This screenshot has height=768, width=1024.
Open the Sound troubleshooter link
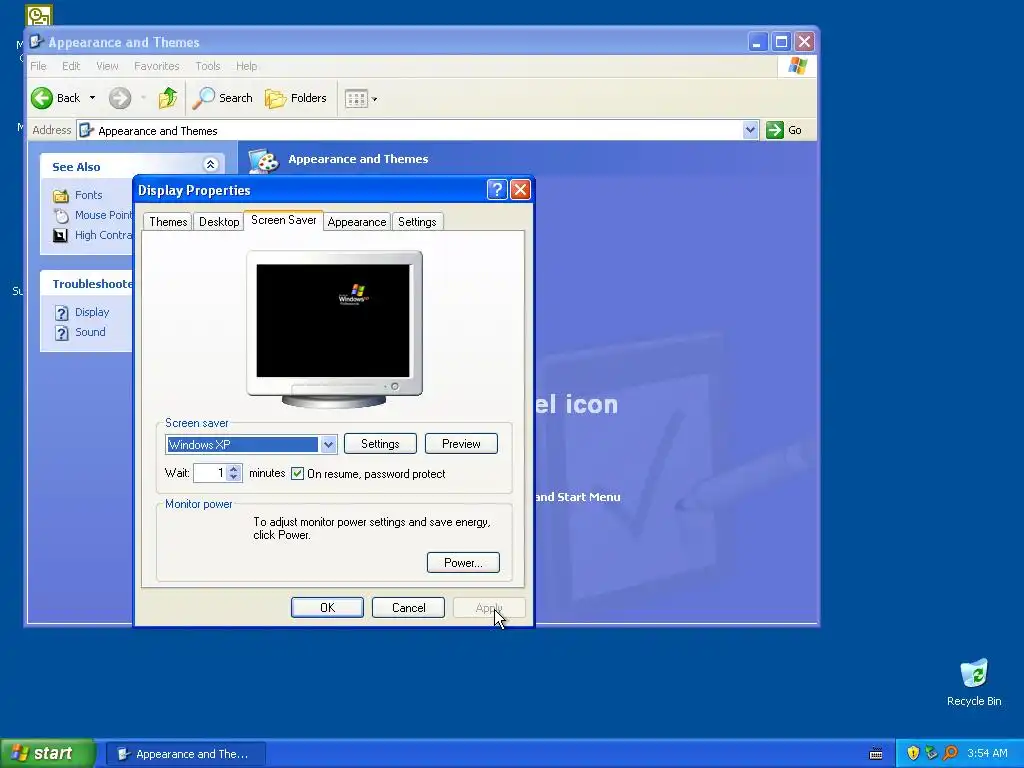[x=90, y=332]
